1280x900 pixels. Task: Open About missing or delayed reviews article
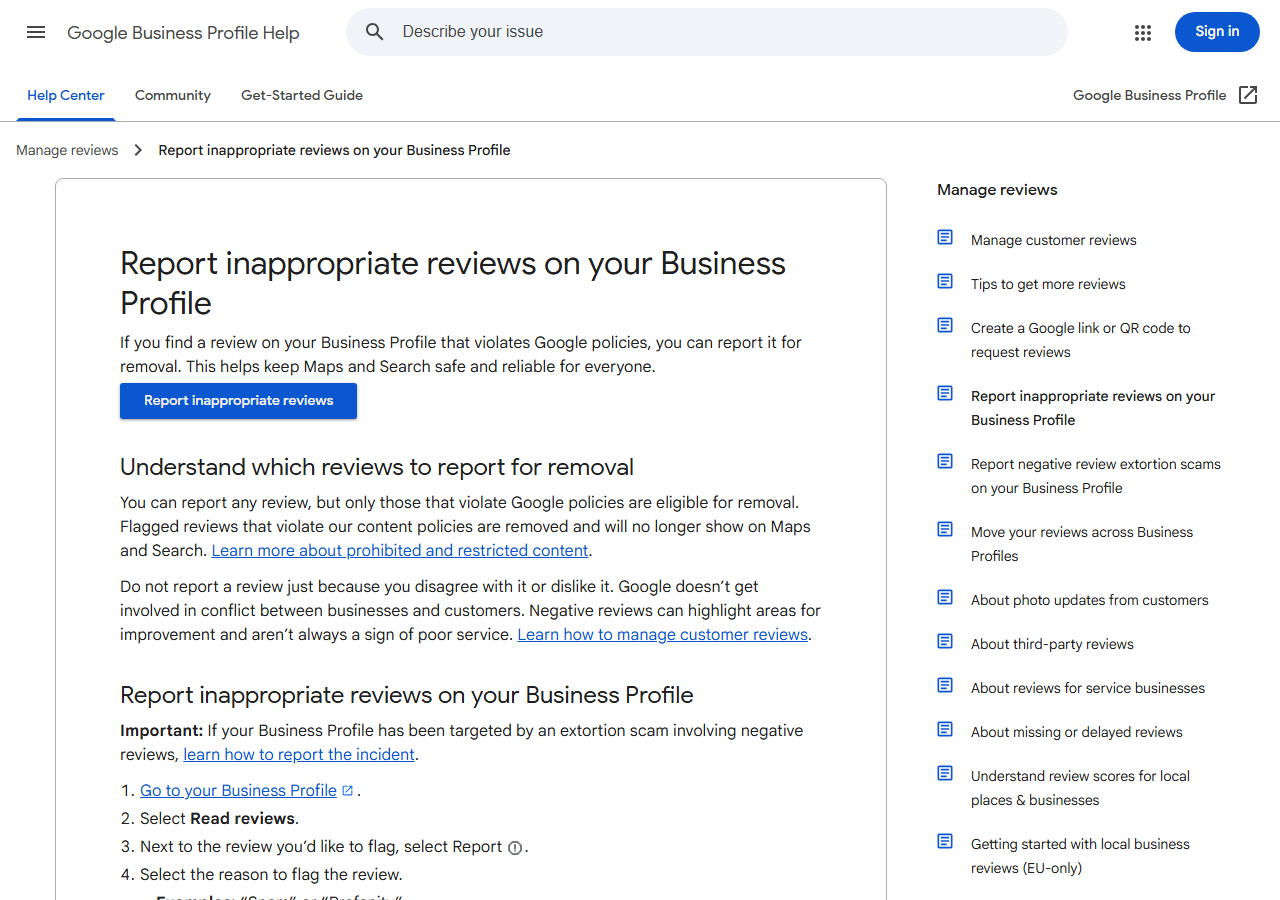pyautogui.click(x=1077, y=732)
